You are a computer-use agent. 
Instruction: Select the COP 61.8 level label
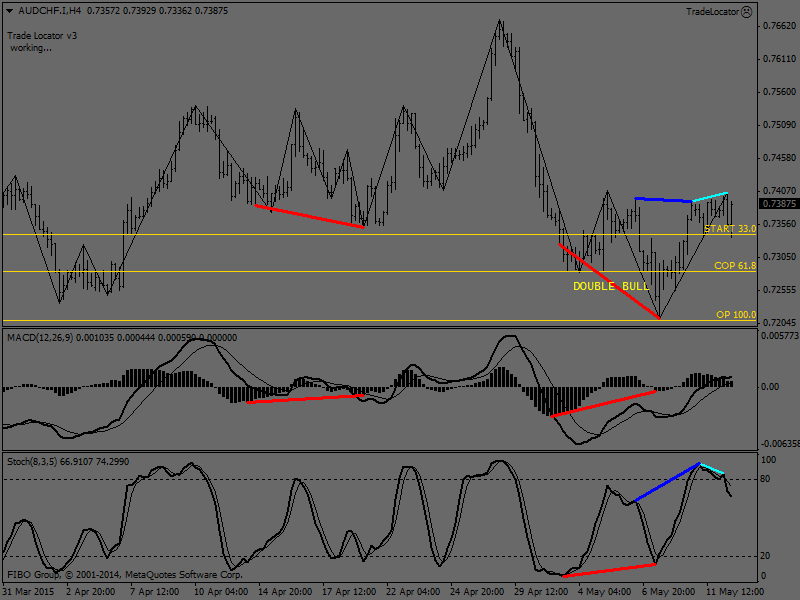coord(734,266)
